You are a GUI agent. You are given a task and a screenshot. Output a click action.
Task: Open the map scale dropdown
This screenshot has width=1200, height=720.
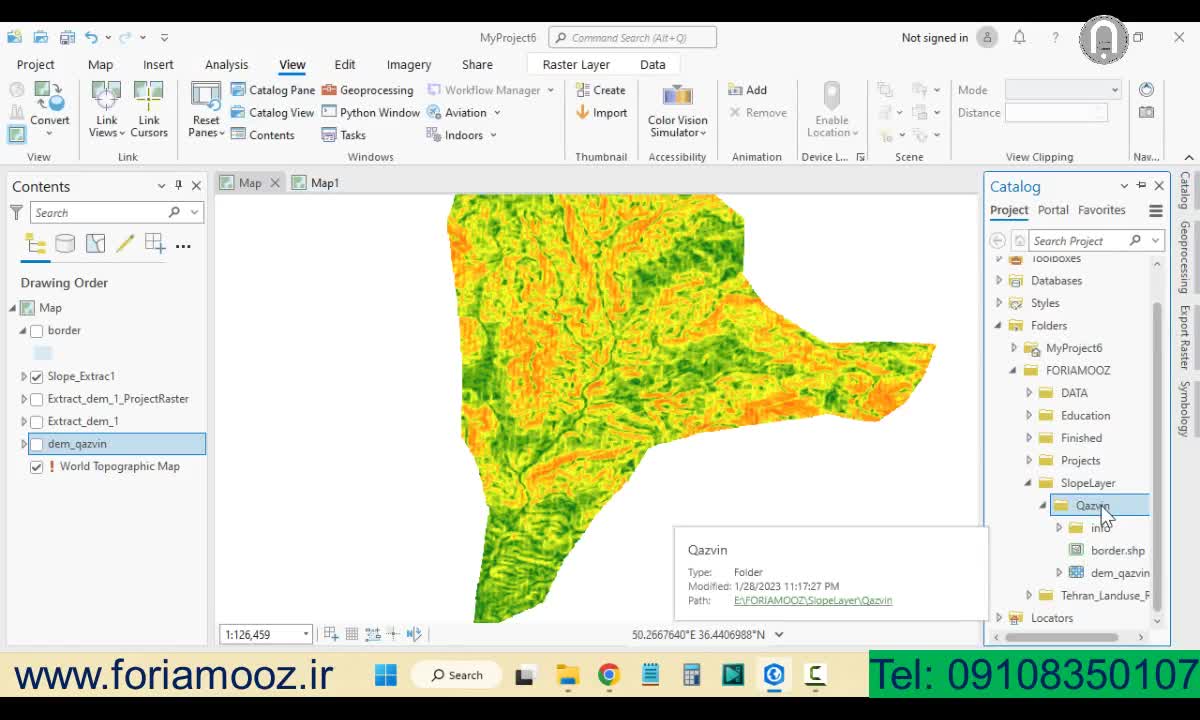point(306,634)
